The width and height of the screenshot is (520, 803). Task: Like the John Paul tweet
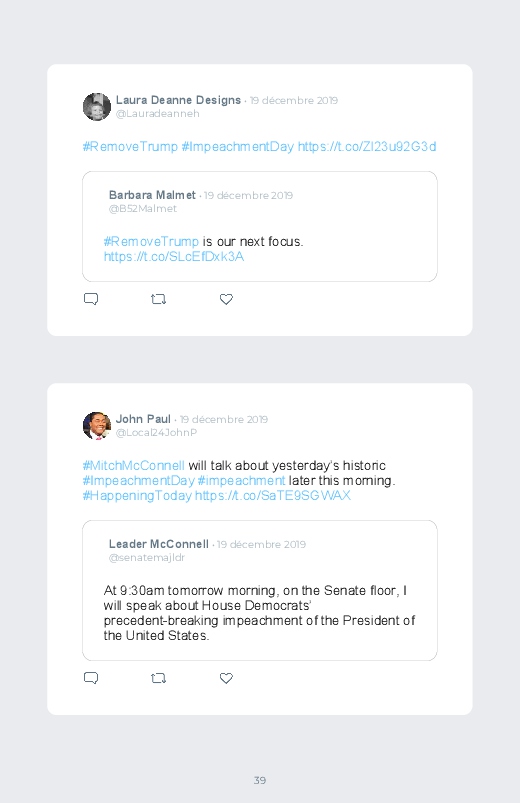pyautogui.click(x=226, y=678)
